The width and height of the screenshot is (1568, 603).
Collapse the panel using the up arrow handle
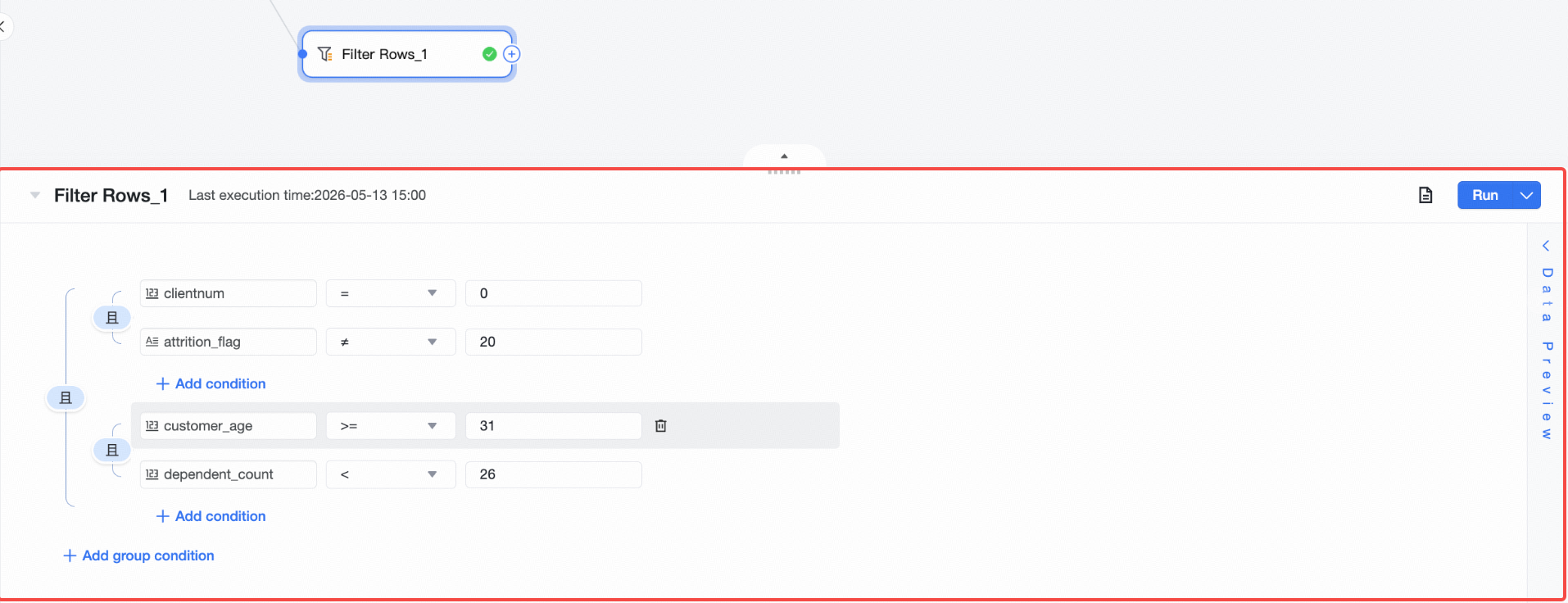pos(784,156)
